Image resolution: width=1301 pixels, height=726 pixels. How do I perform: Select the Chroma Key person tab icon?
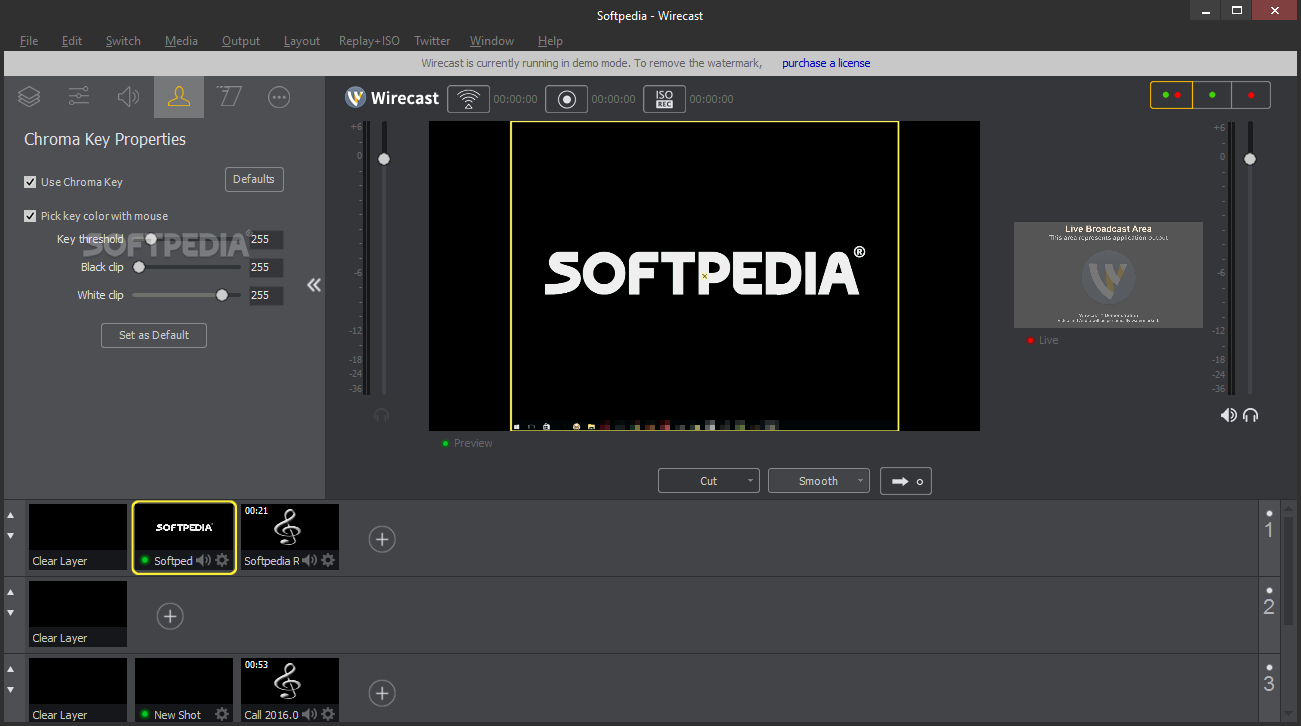coord(179,97)
